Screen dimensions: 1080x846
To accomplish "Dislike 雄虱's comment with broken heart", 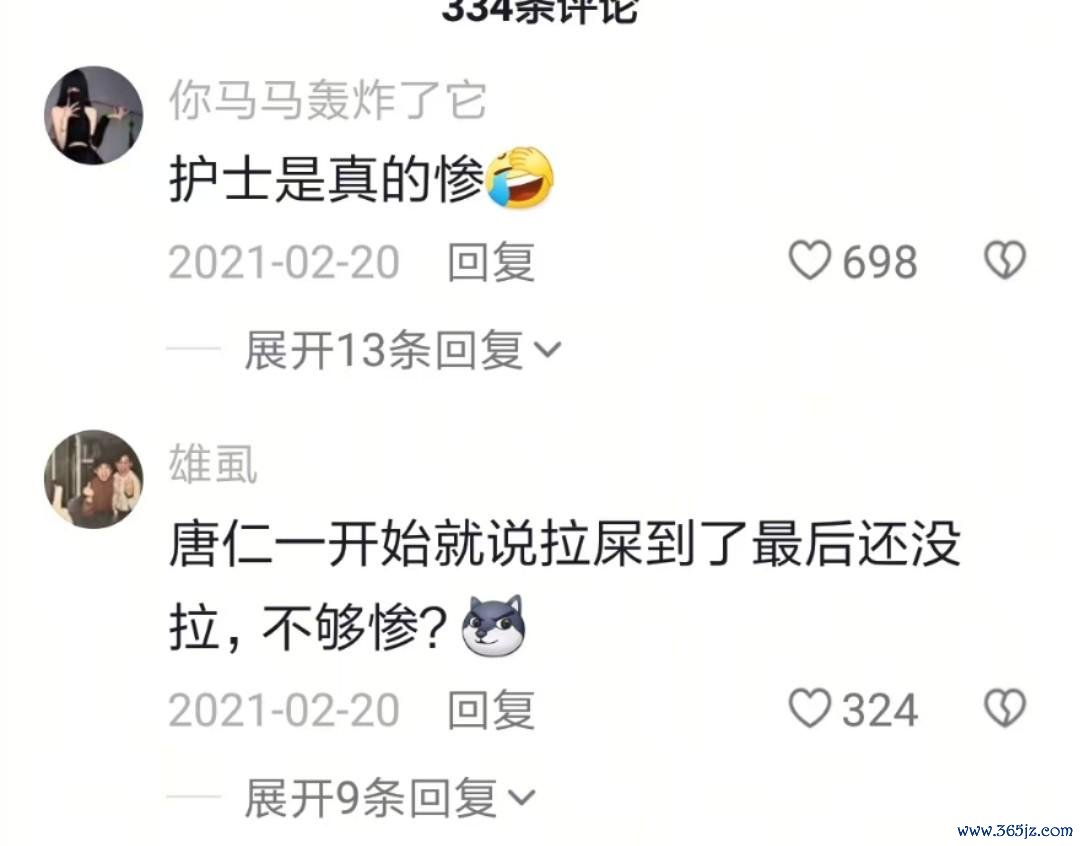I will click(1005, 708).
